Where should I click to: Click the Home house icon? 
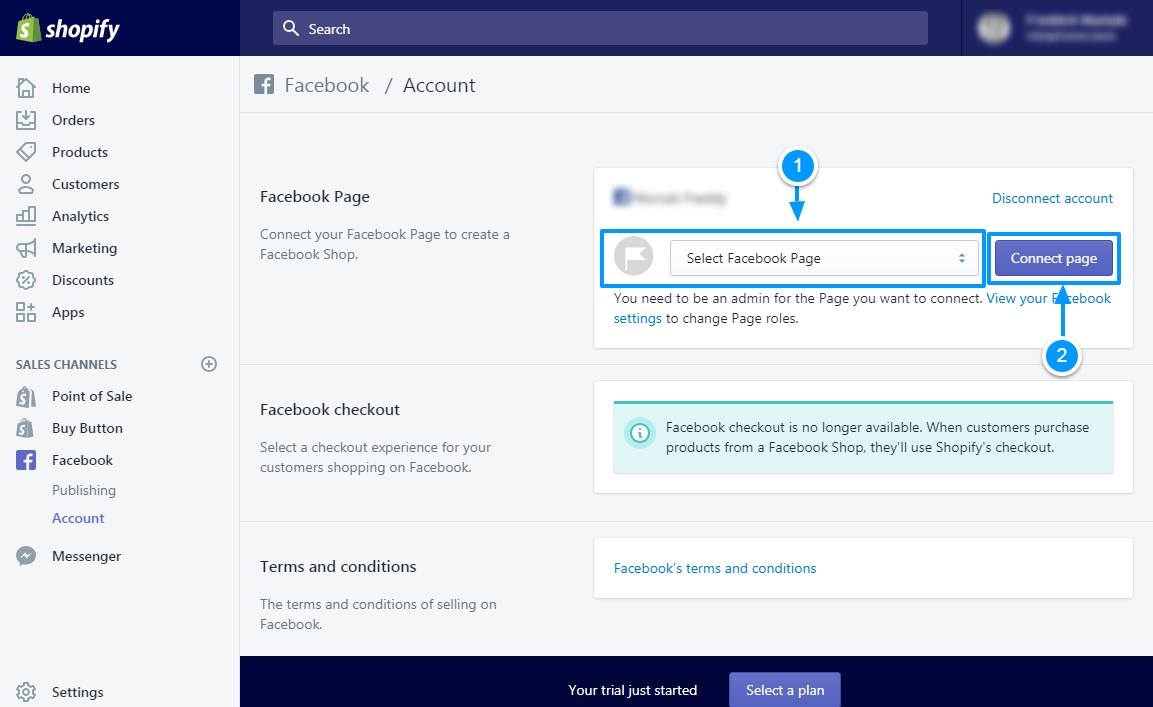[26, 88]
